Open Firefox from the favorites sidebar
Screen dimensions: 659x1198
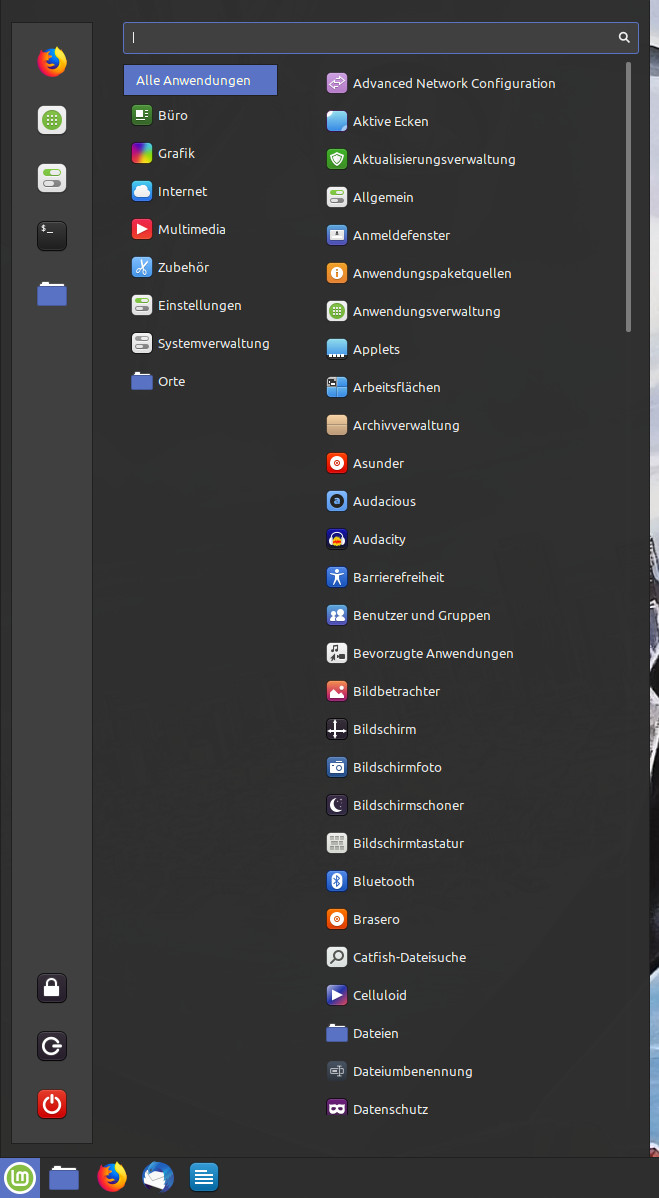coord(52,62)
